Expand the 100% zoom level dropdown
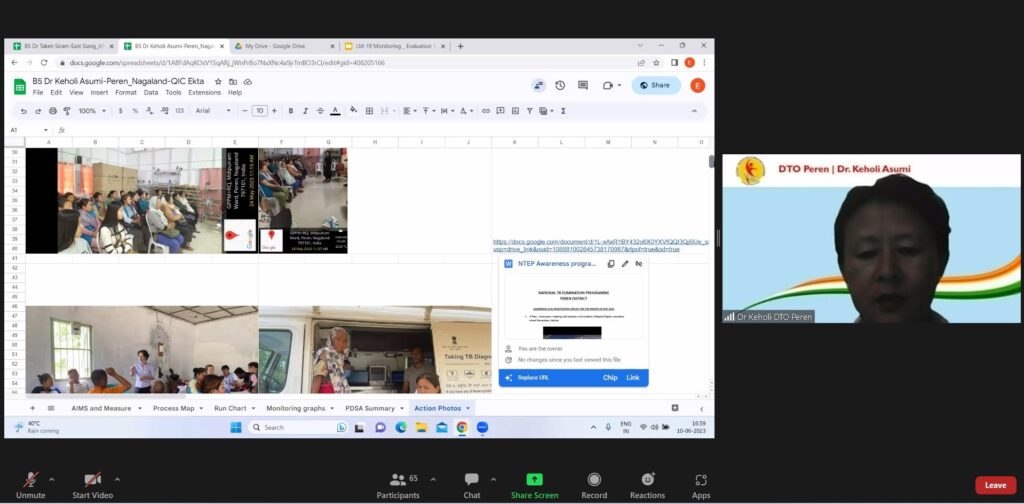The height and width of the screenshot is (504, 1024). pos(92,111)
